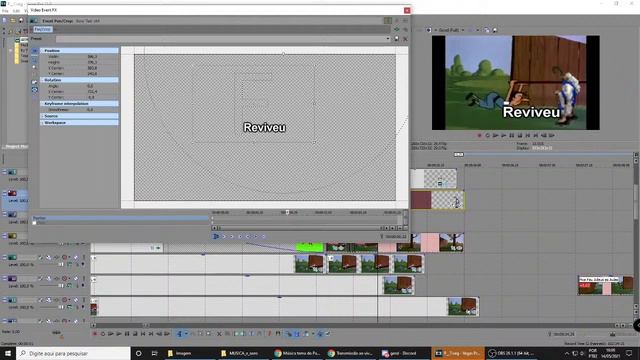640x360 pixels.
Task: Click Play From Start in main transport
Action: click(x=111, y=334)
